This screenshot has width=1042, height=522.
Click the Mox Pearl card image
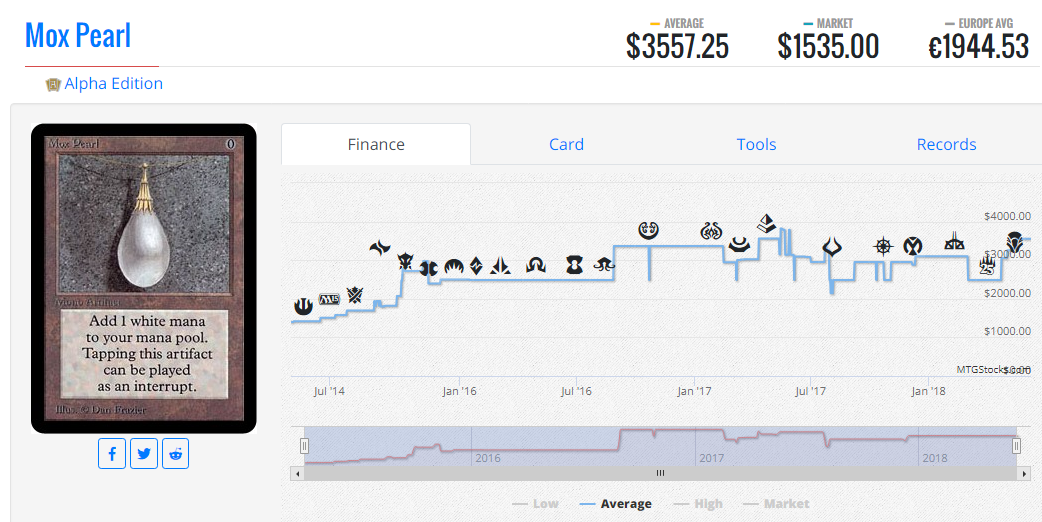(x=144, y=279)
